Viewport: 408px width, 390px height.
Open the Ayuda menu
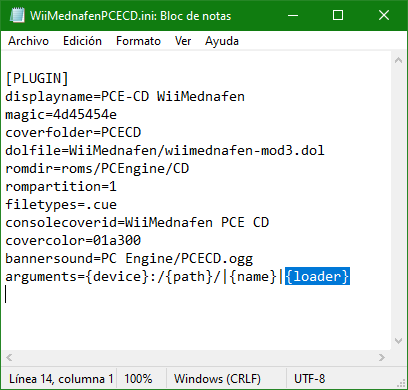(222, 41)
